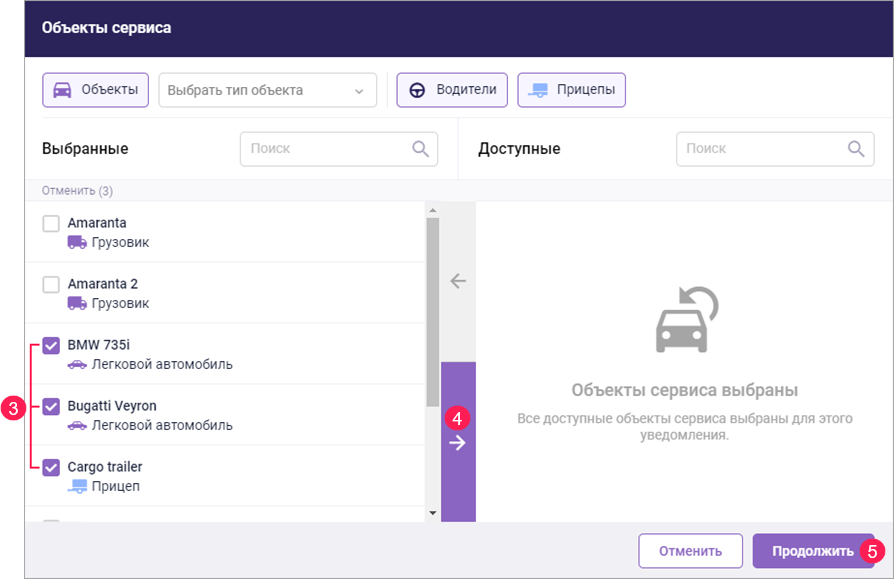Click the search magnifier in the Доступные field
The image size is (894, 579).
pos(856,149)
